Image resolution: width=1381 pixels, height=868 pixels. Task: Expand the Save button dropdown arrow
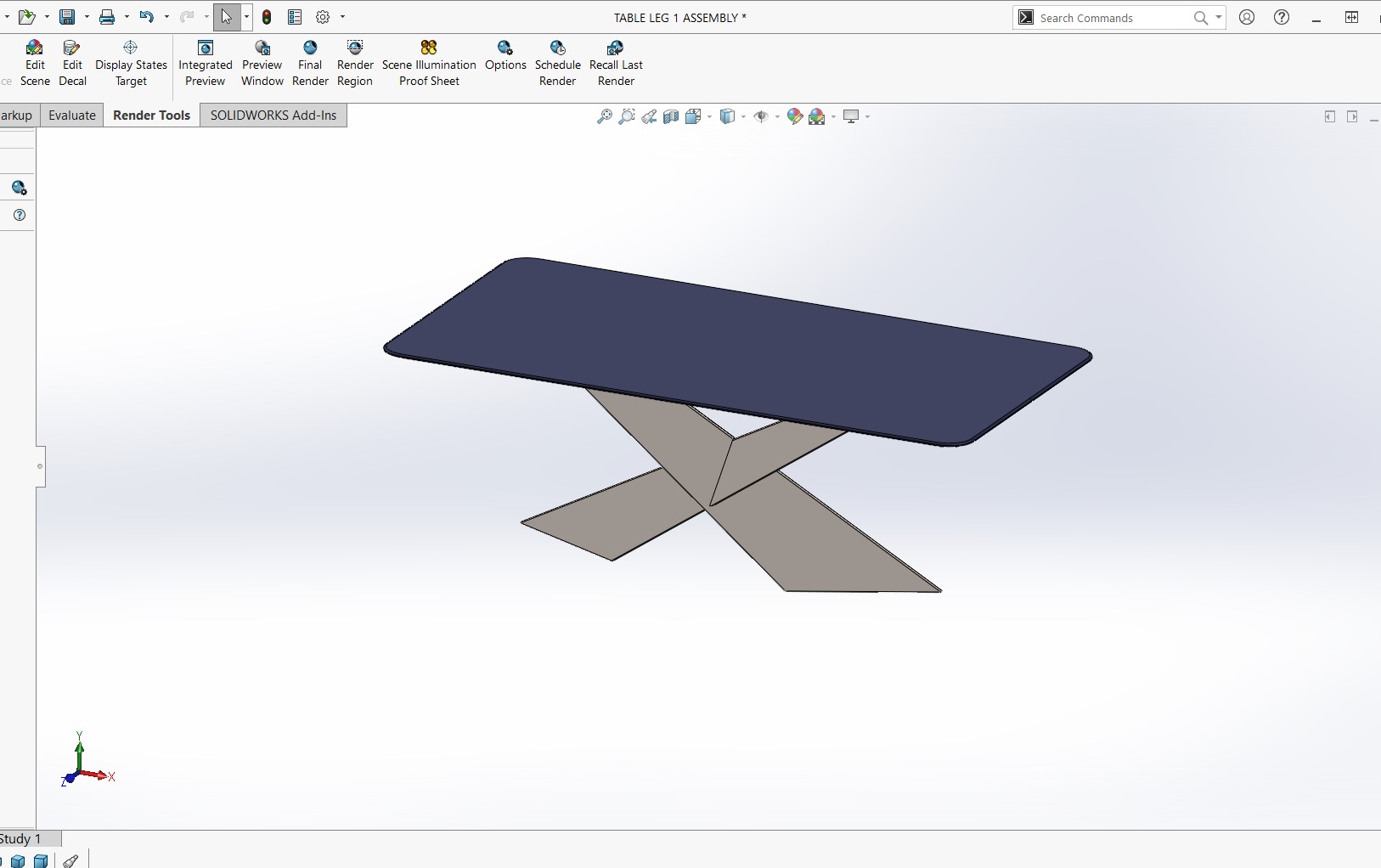click(x=87, y=17)
